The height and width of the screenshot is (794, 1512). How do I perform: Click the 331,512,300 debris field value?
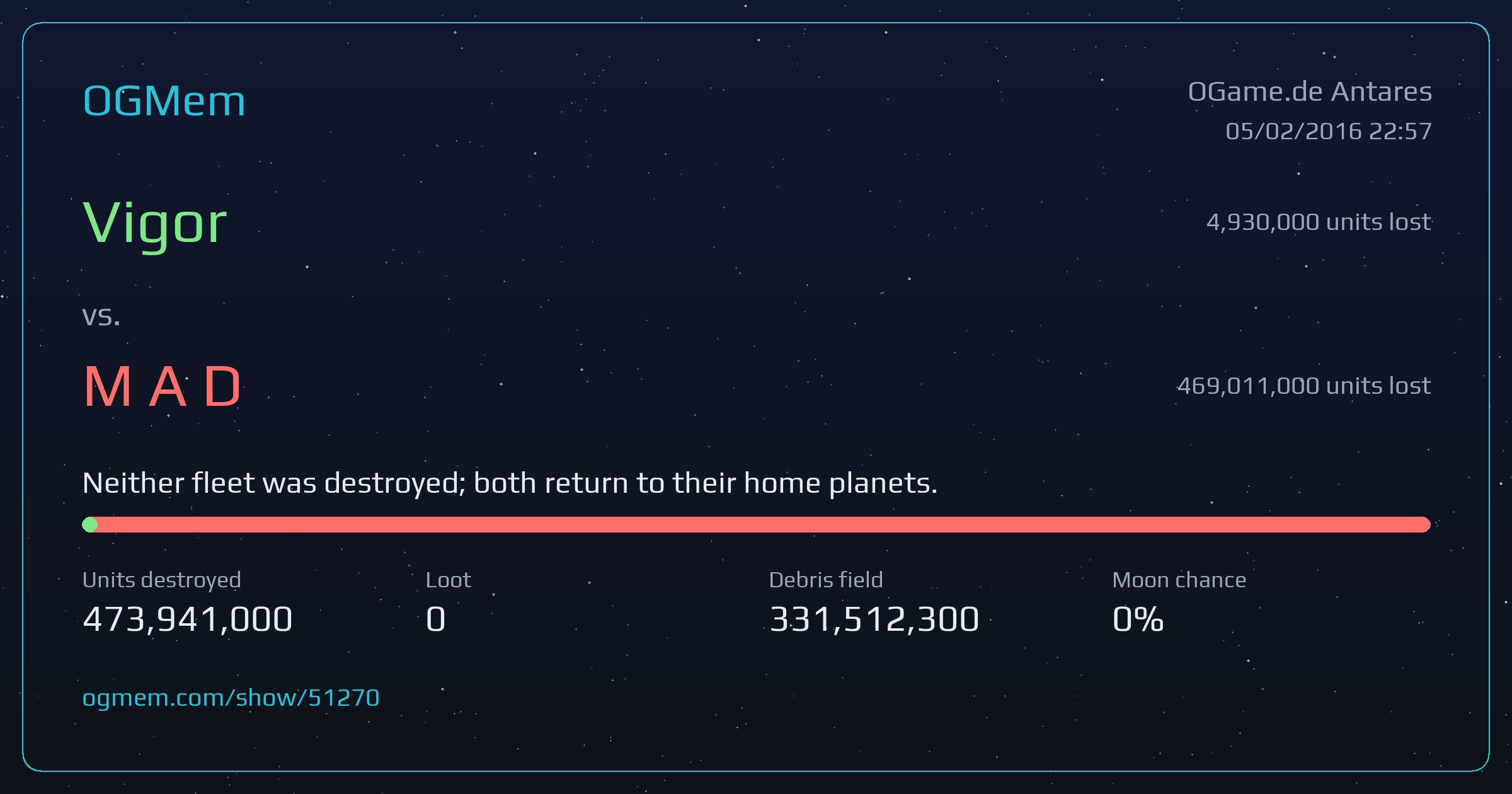874,619
